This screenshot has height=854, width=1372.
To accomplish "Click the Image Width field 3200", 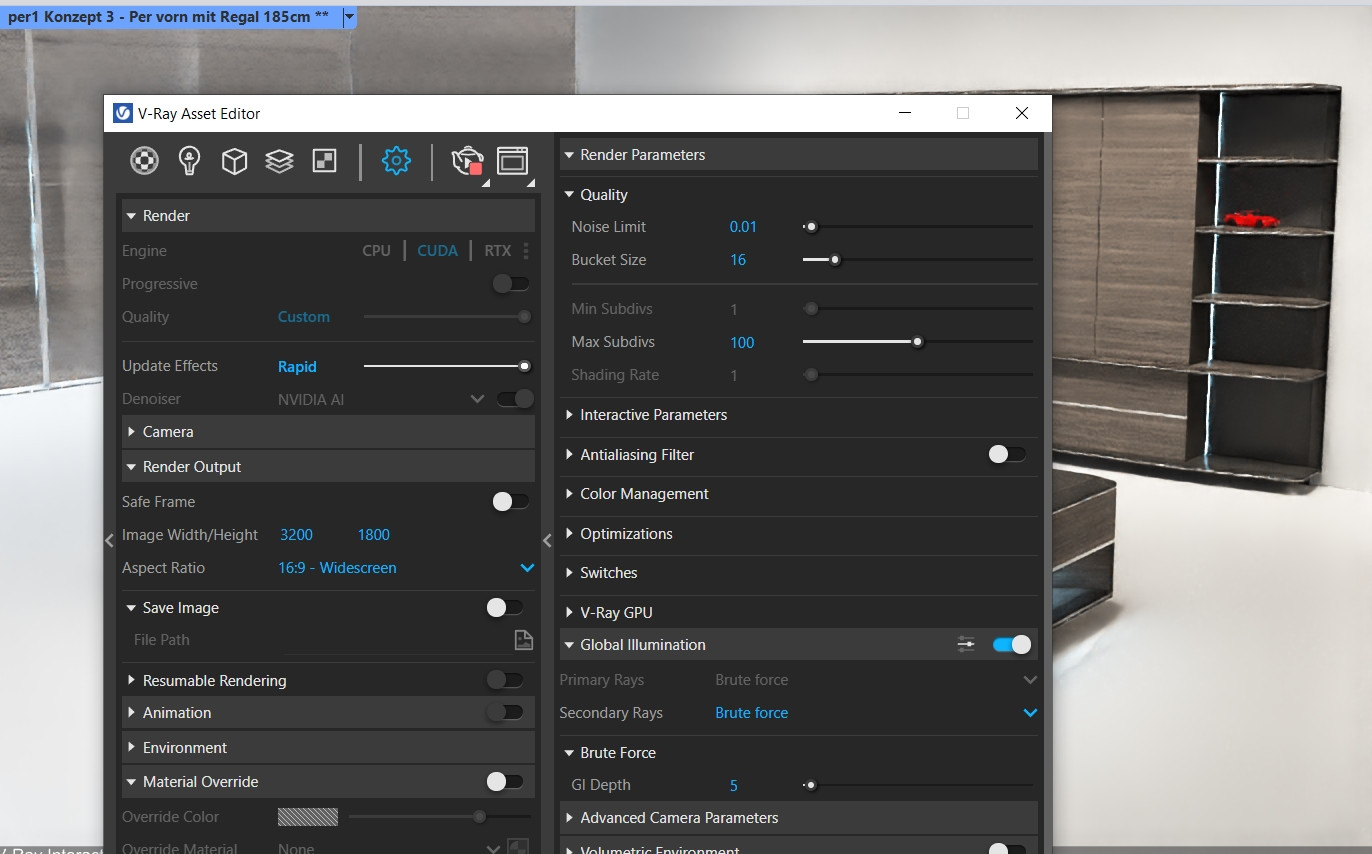I will coord(297,535).
